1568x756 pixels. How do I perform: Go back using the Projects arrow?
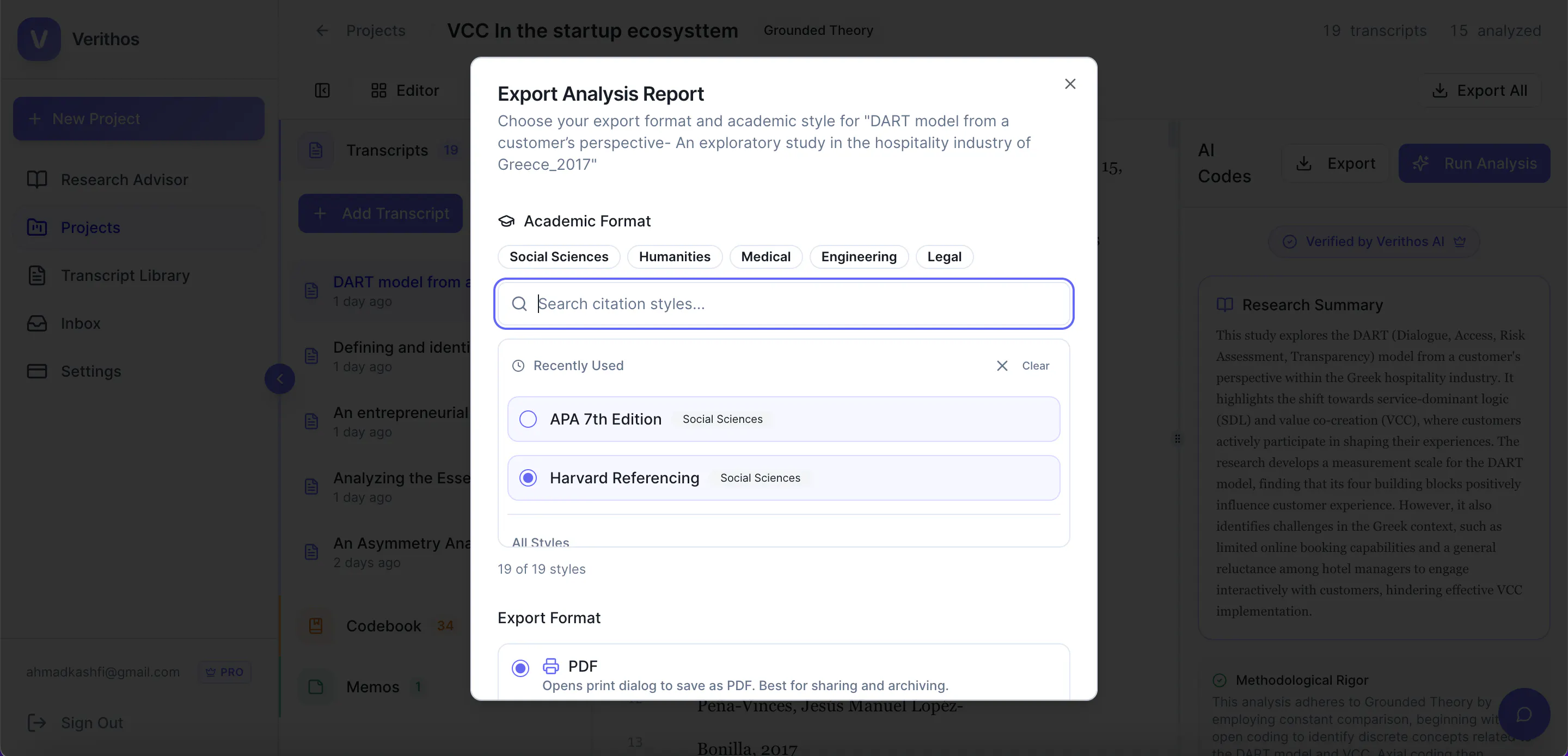[323, 30]
